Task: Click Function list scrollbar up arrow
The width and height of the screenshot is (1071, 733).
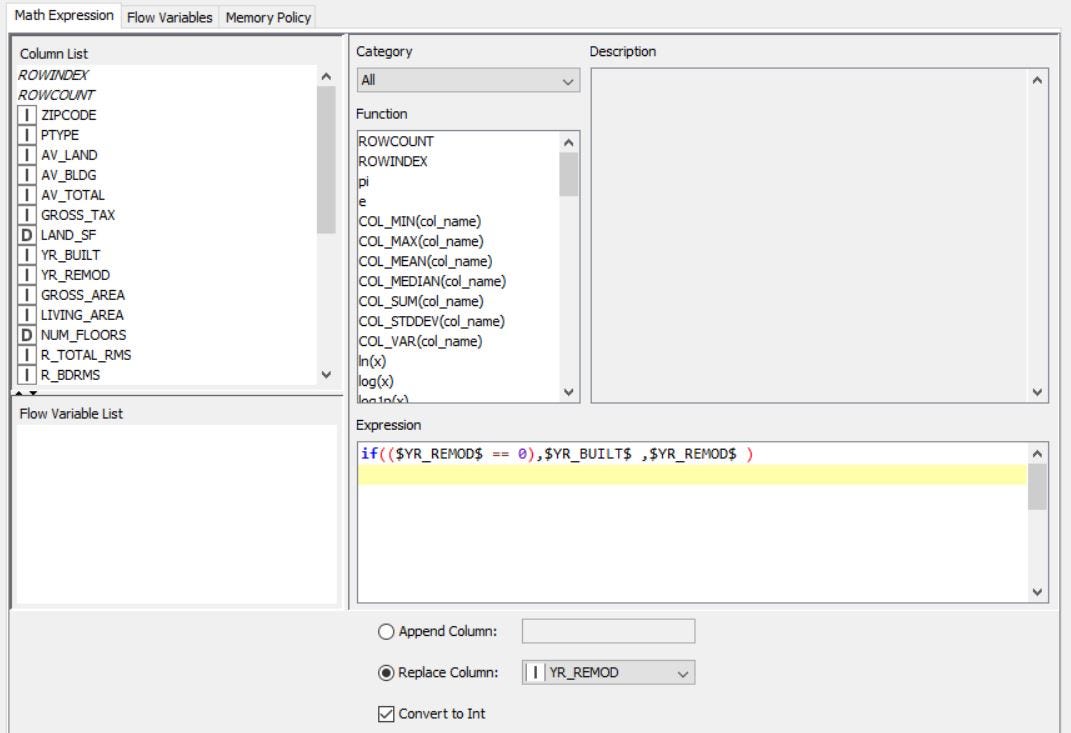Action: 568,142
